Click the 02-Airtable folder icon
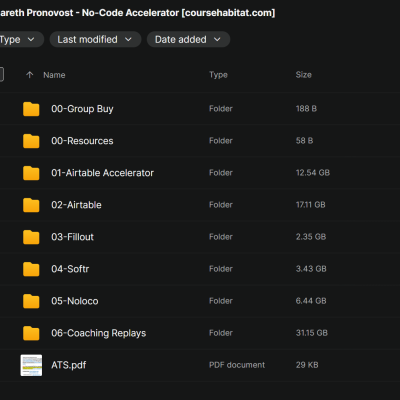Viewport: 400px width, 400px height. (31, 205)
